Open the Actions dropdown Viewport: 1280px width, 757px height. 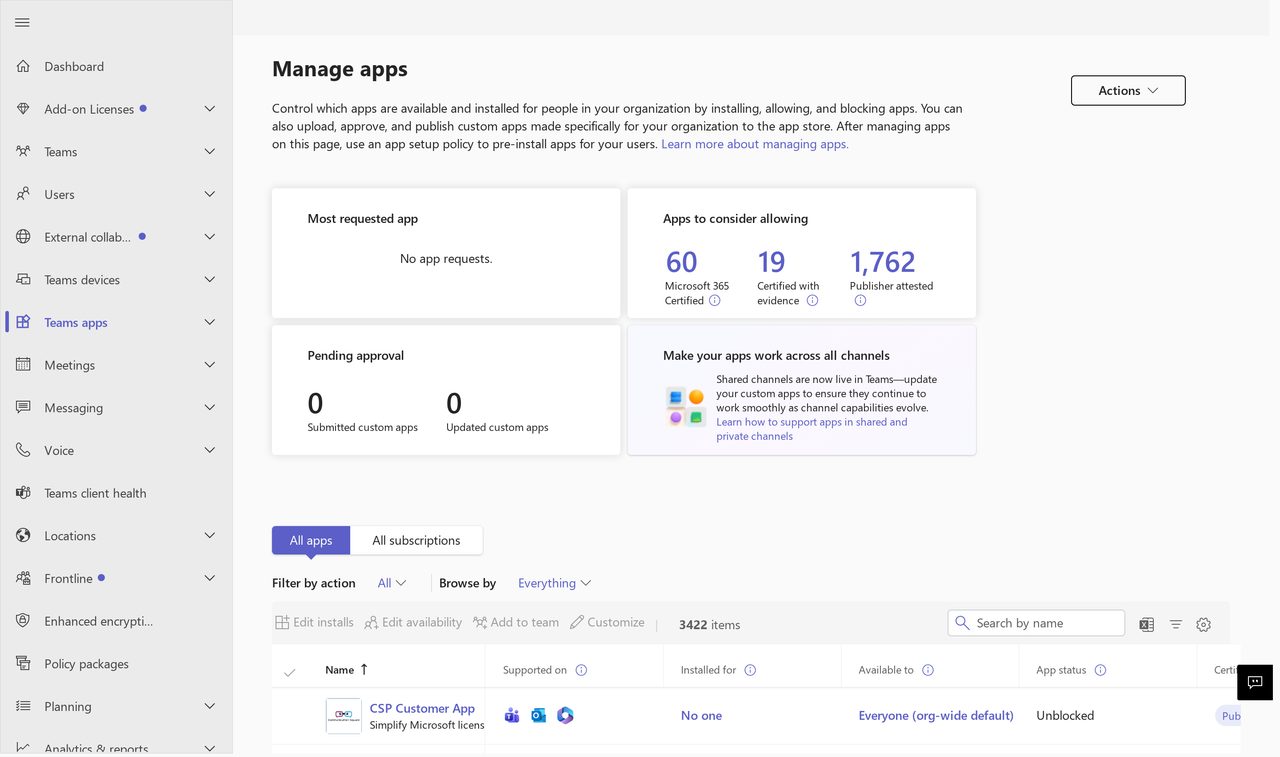(x=1128, y=90)
